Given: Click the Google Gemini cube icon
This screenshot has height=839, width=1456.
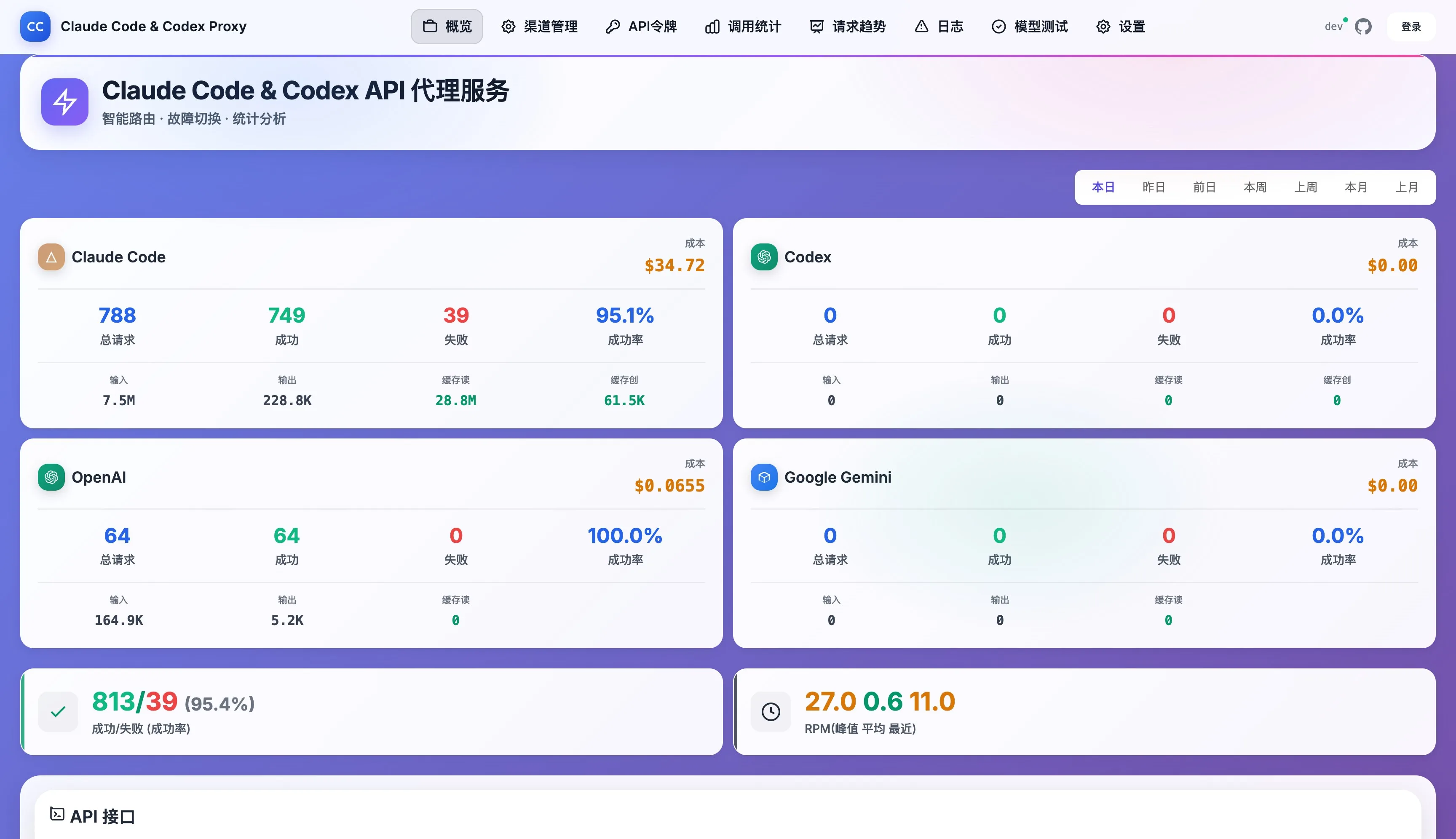Looking at the screenshot, I should point(764,477).
